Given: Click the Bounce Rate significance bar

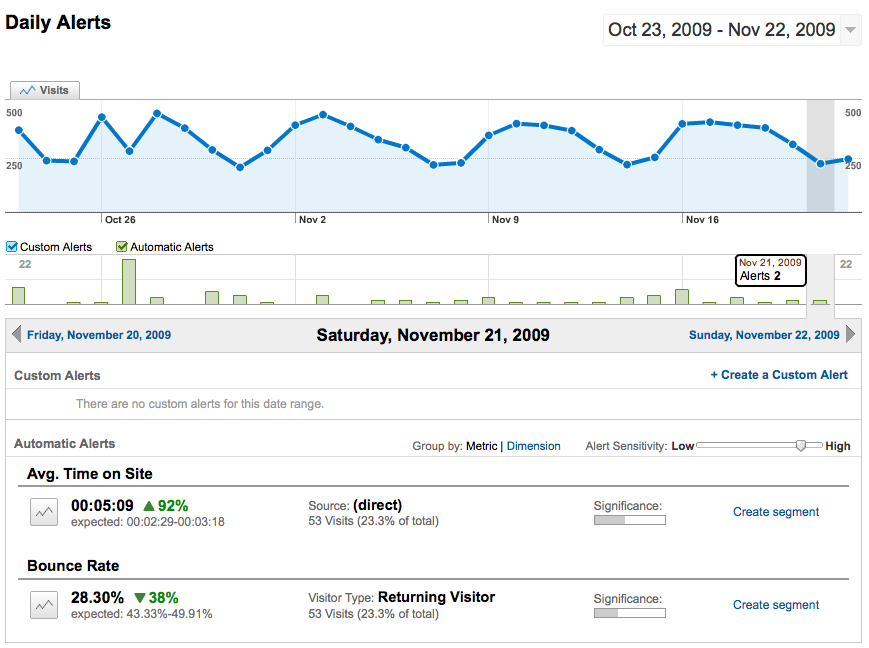Looking at the screenshot, I should click(x=629, y=613).
